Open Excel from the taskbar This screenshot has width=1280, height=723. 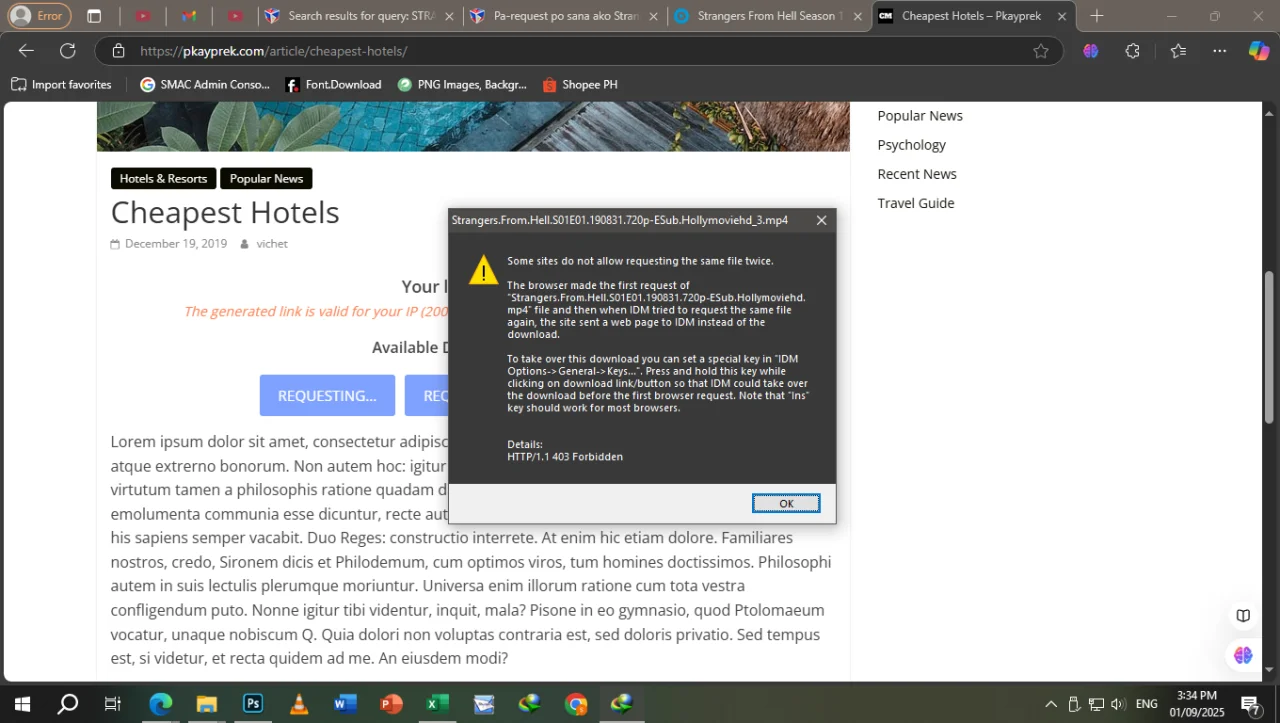(437, 704)
